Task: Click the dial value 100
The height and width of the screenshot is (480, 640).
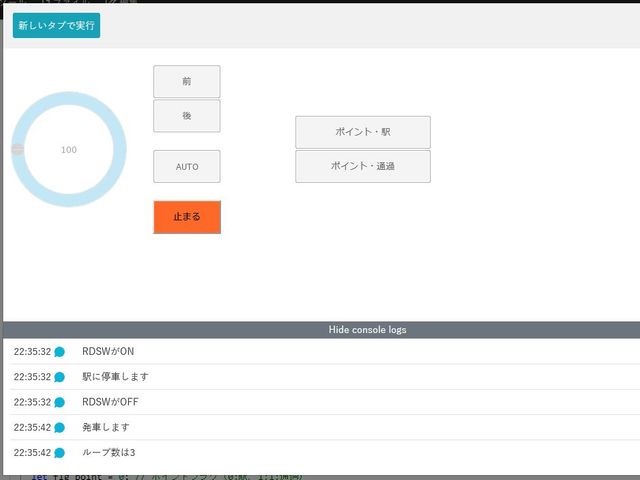Action: click(x=69, y=150)
